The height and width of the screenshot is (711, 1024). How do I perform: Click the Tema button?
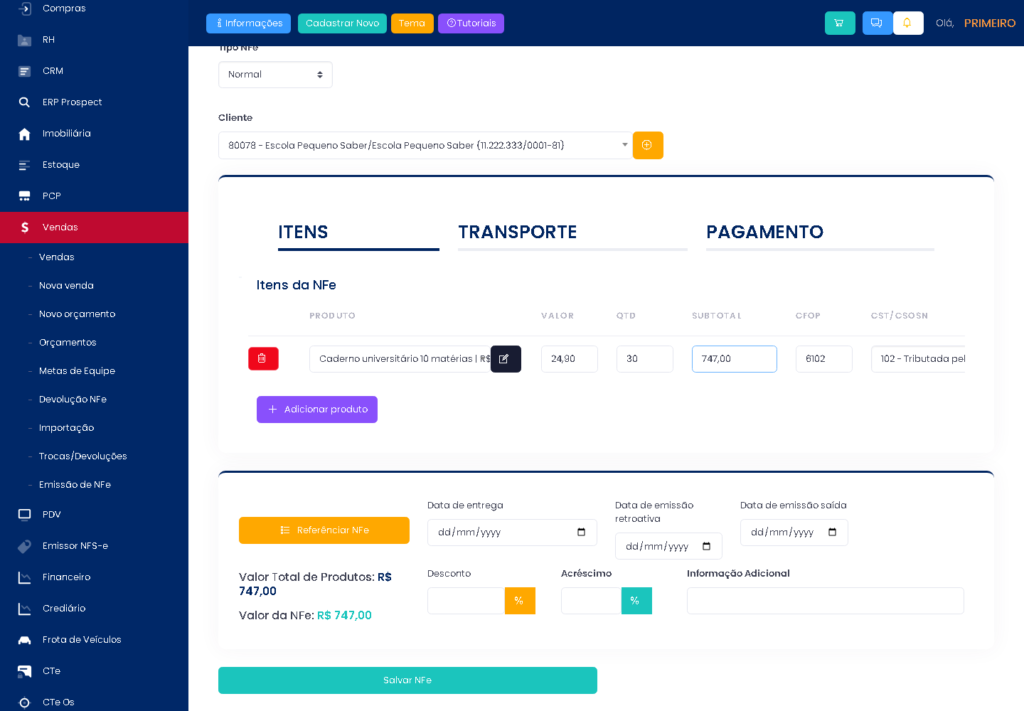412,23
